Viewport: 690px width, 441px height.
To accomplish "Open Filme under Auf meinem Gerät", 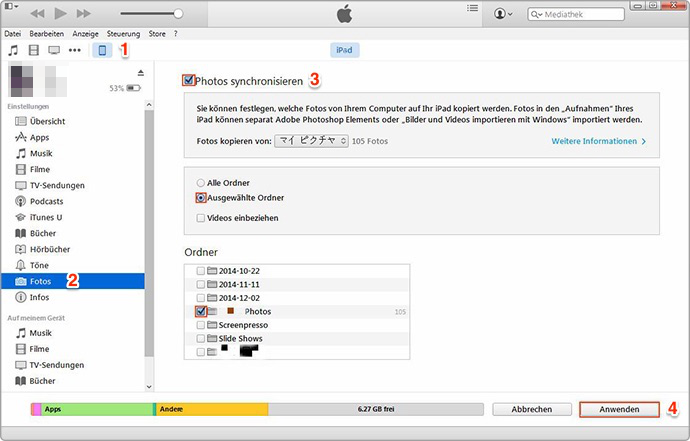I will [x=73, y=349].
